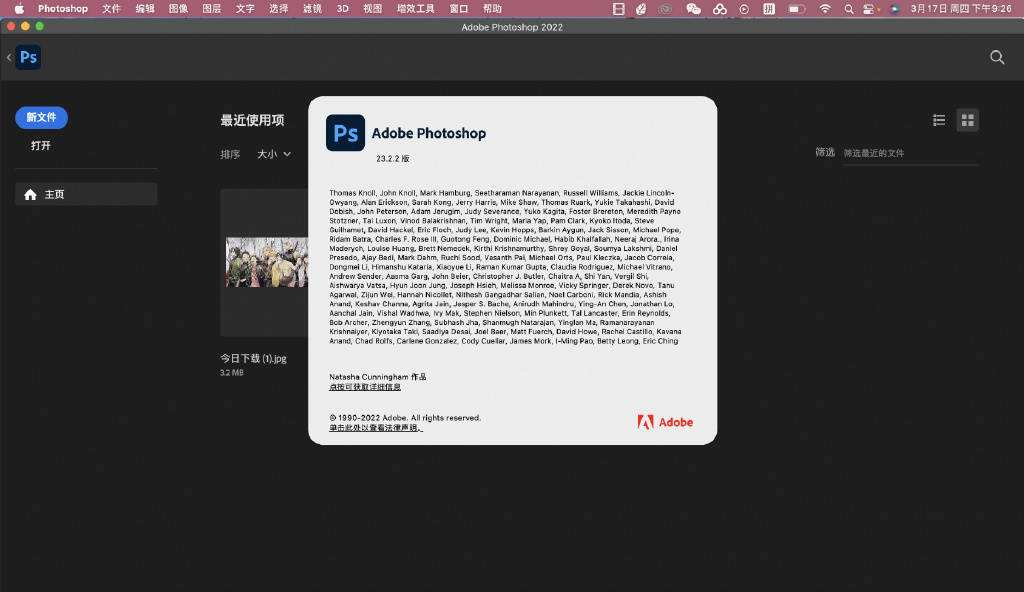Click the Pinyin input method icon
Viewport: 1024px width, 592px height.
pyautogui.click(x=769, y=8)
